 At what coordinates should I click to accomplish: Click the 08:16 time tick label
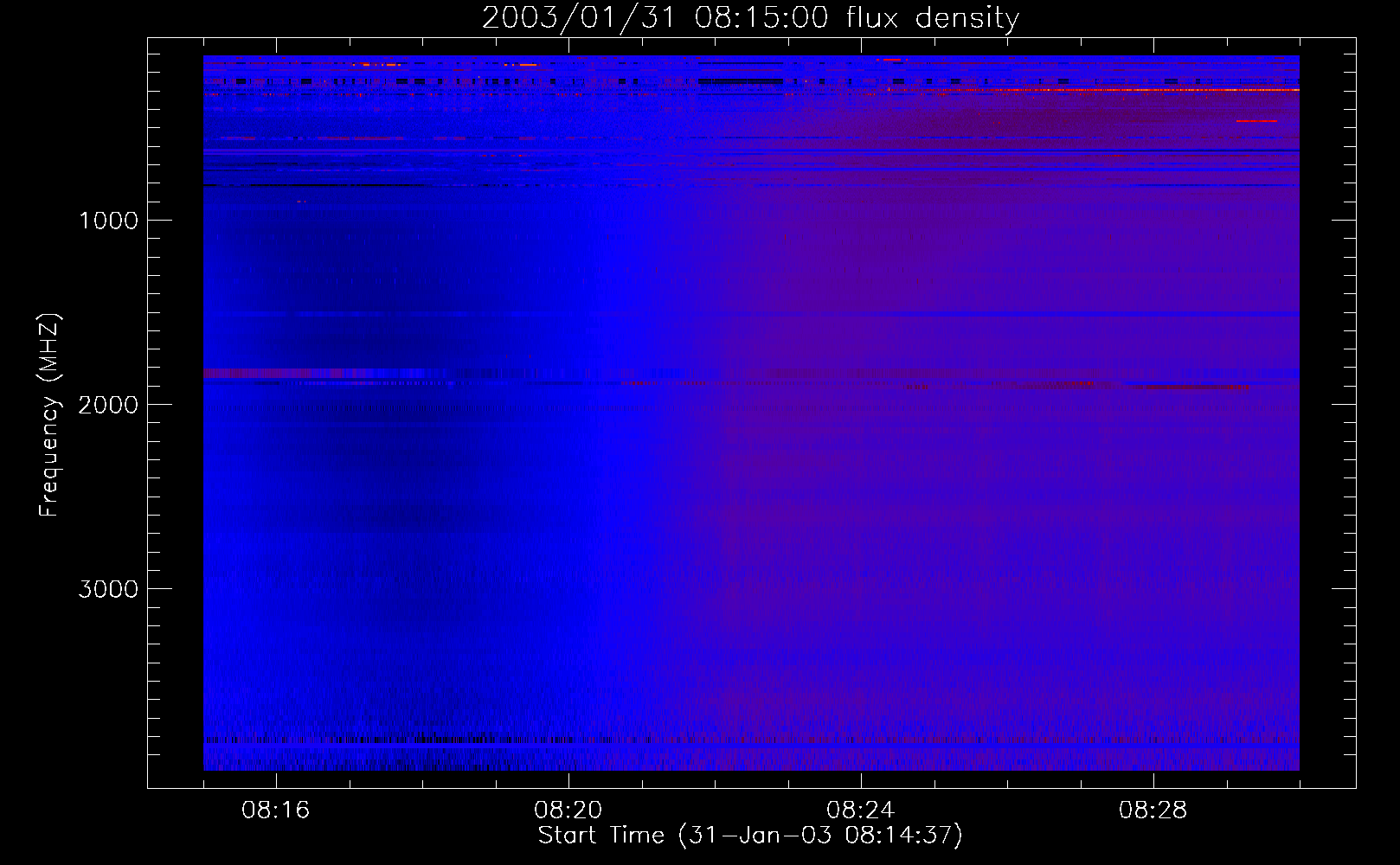[x=276, y=811]
